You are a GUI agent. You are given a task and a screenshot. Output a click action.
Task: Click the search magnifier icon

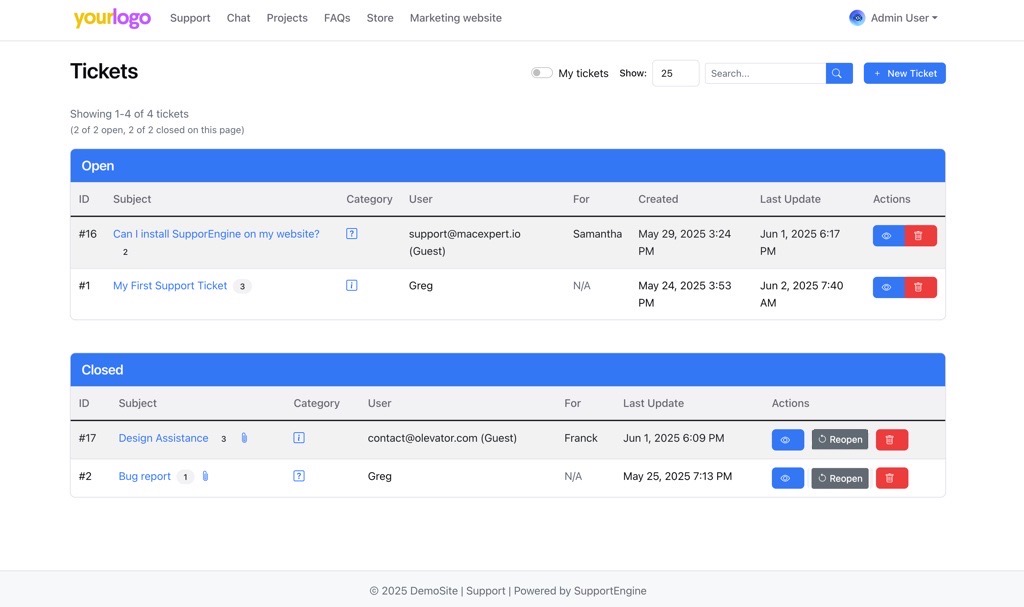(x=838, y=72)
